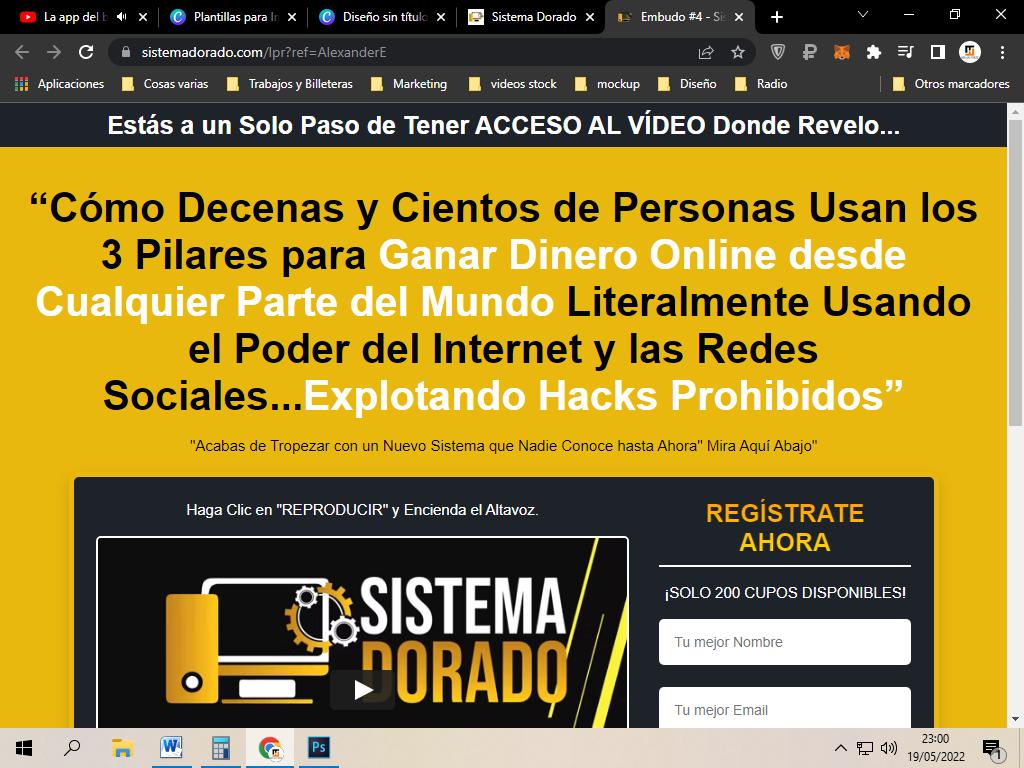Click the Tu mejor Nombre field

(x=784, y=642)
